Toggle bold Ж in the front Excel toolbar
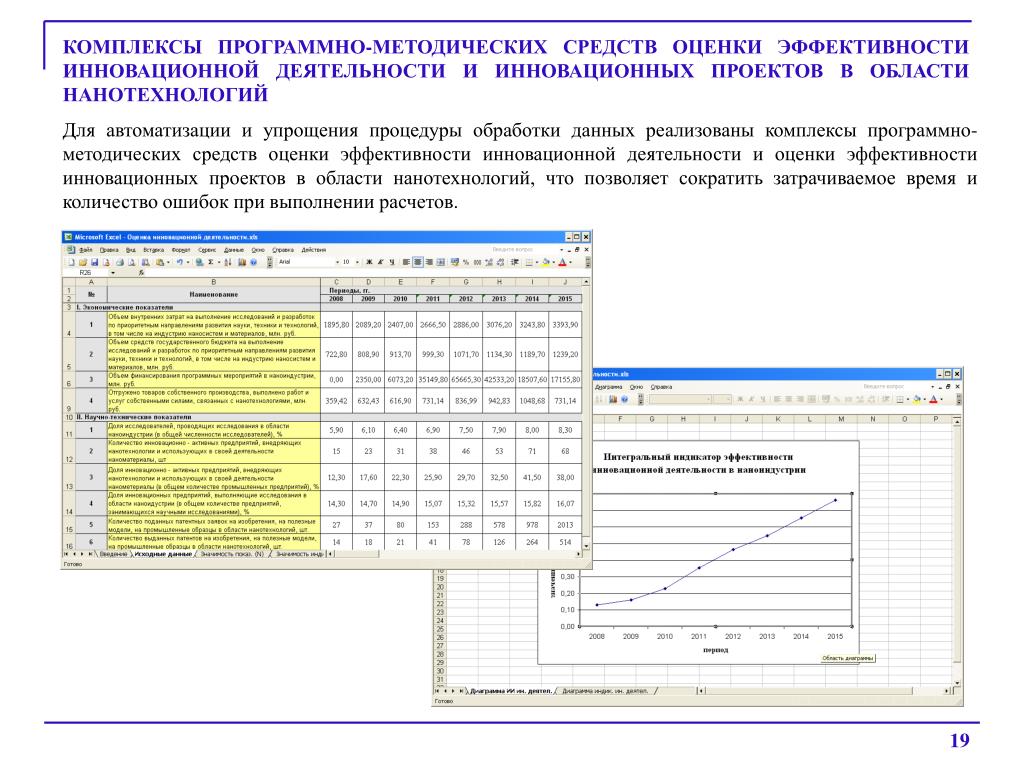1024x768 pixels. pos(369,262)
